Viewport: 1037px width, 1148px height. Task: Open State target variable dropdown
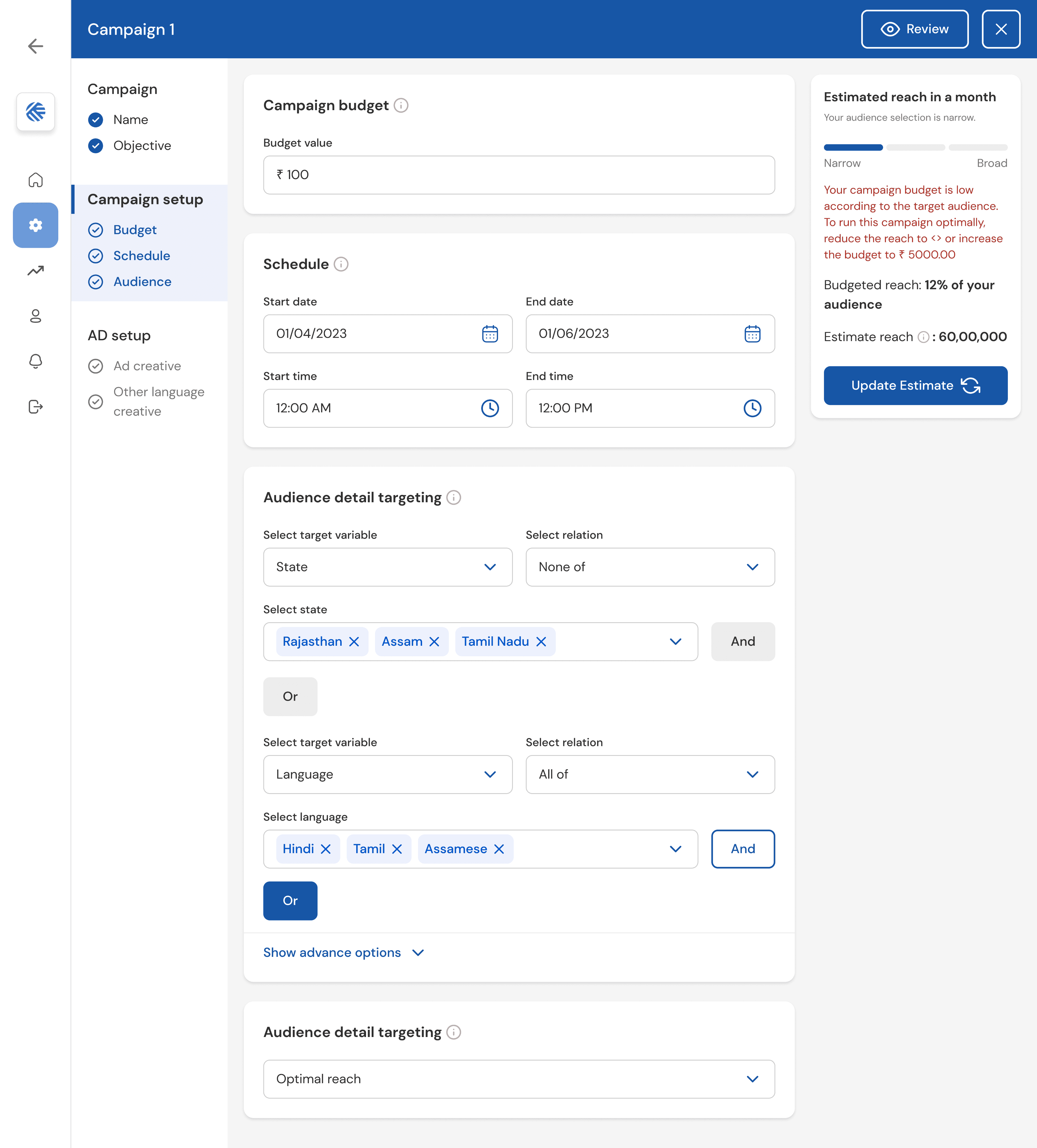387,567
